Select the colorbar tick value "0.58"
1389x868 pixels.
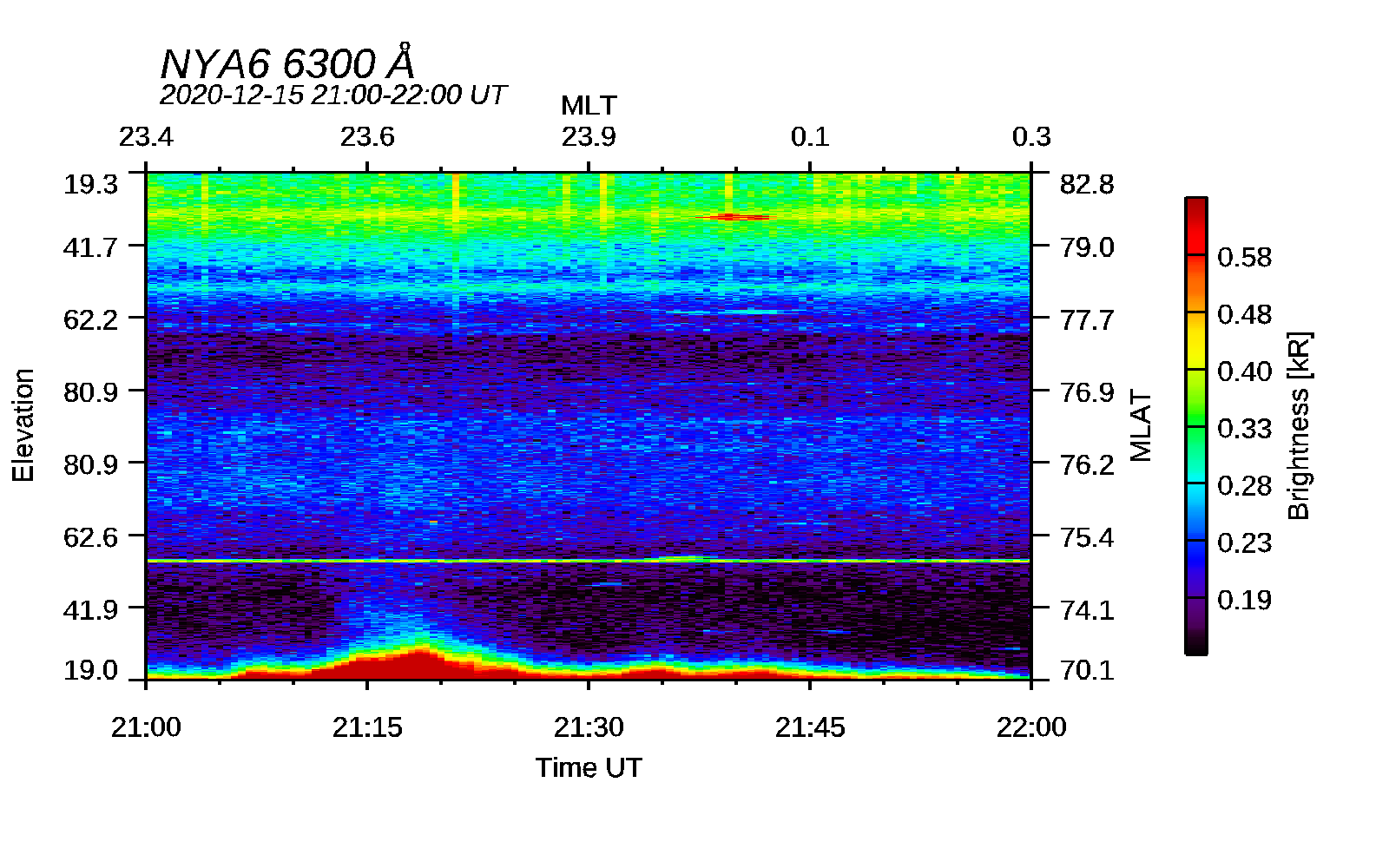point(1244,257)
